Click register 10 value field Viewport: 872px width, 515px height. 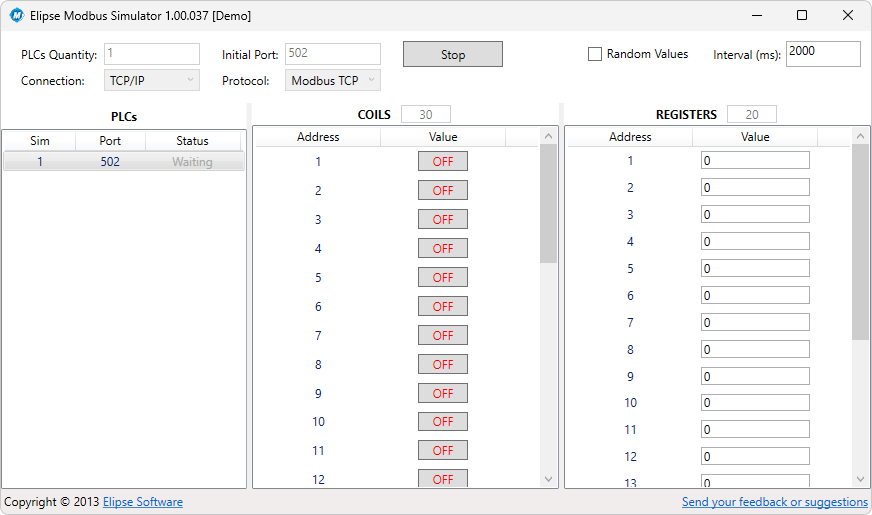755,403
